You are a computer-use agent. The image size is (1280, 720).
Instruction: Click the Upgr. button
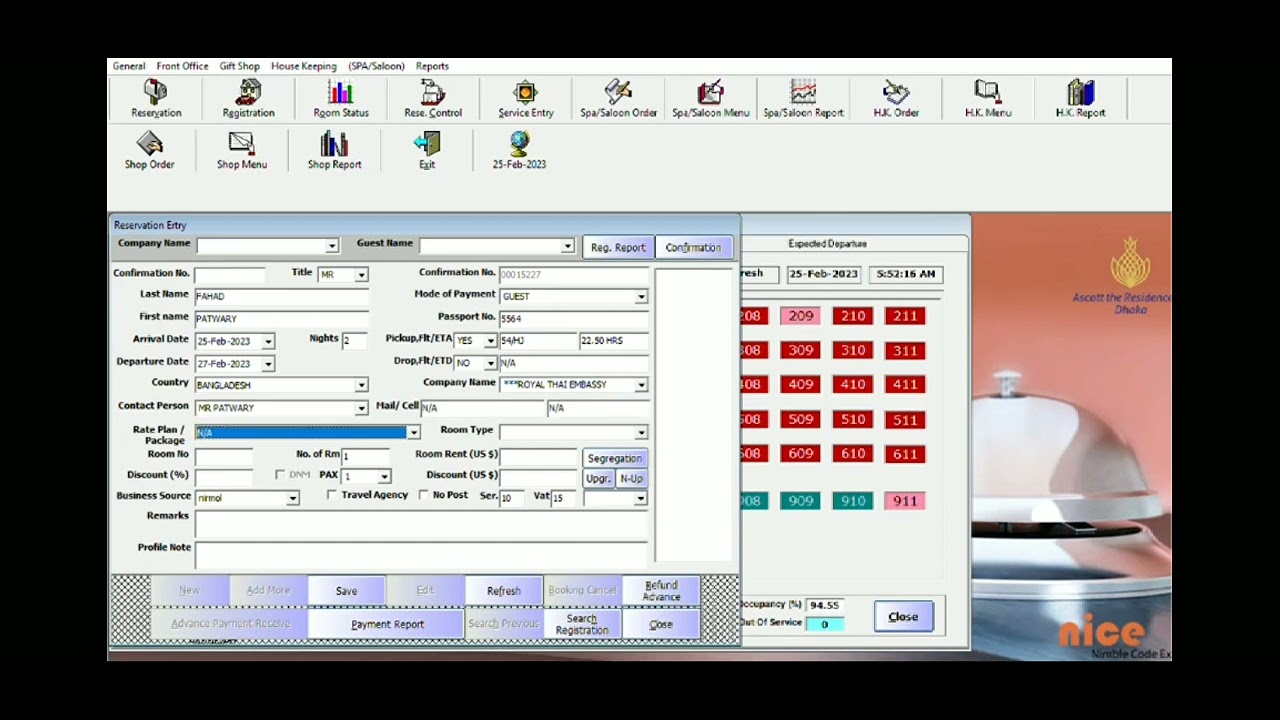597,479
